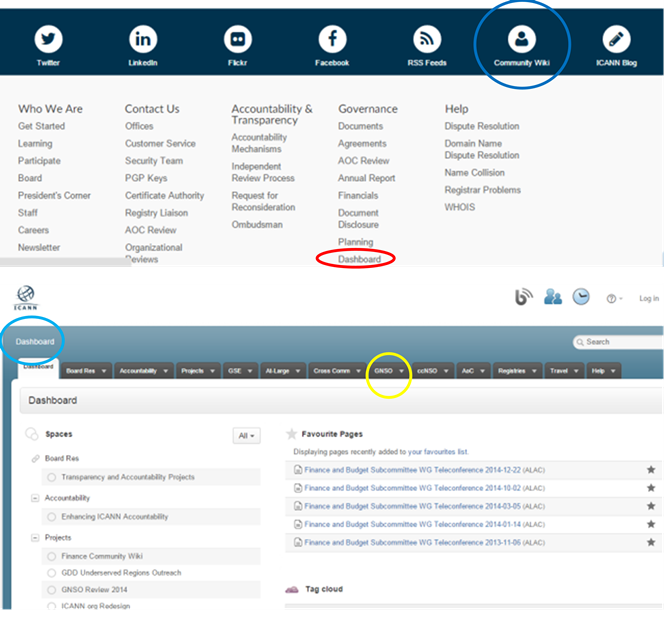Click into the wiki Search field
The height and width of the screenshot is (626, 664).
pyautogui.click(x=619, y=342)
